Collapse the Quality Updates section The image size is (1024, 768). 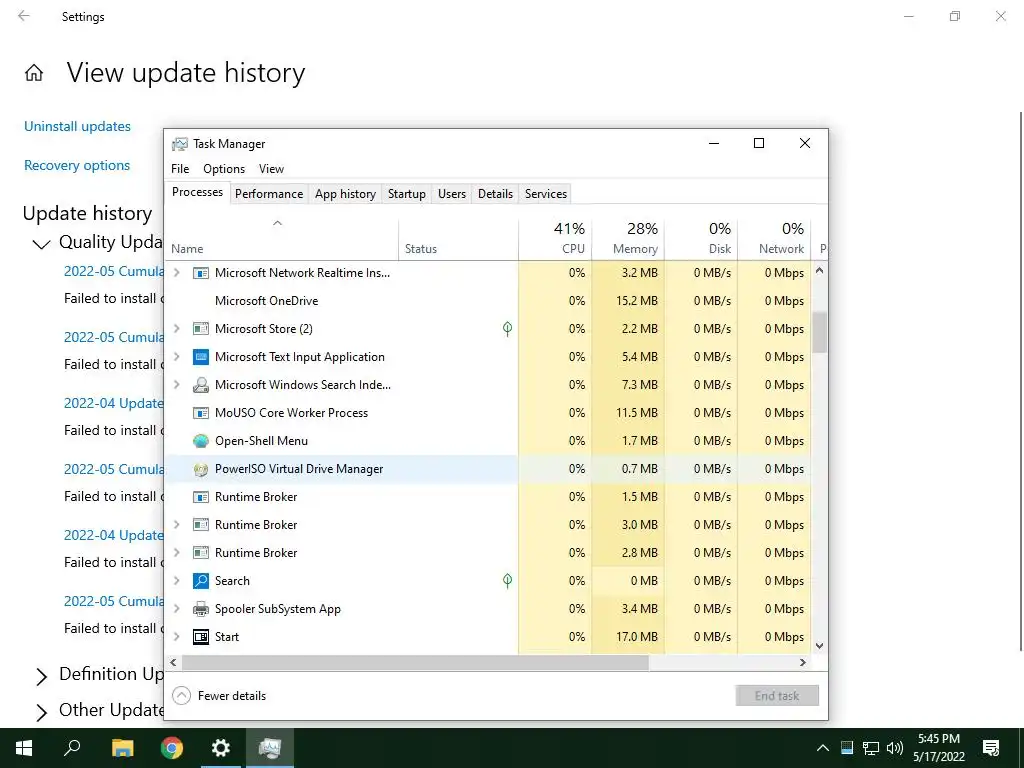(41, 244)
